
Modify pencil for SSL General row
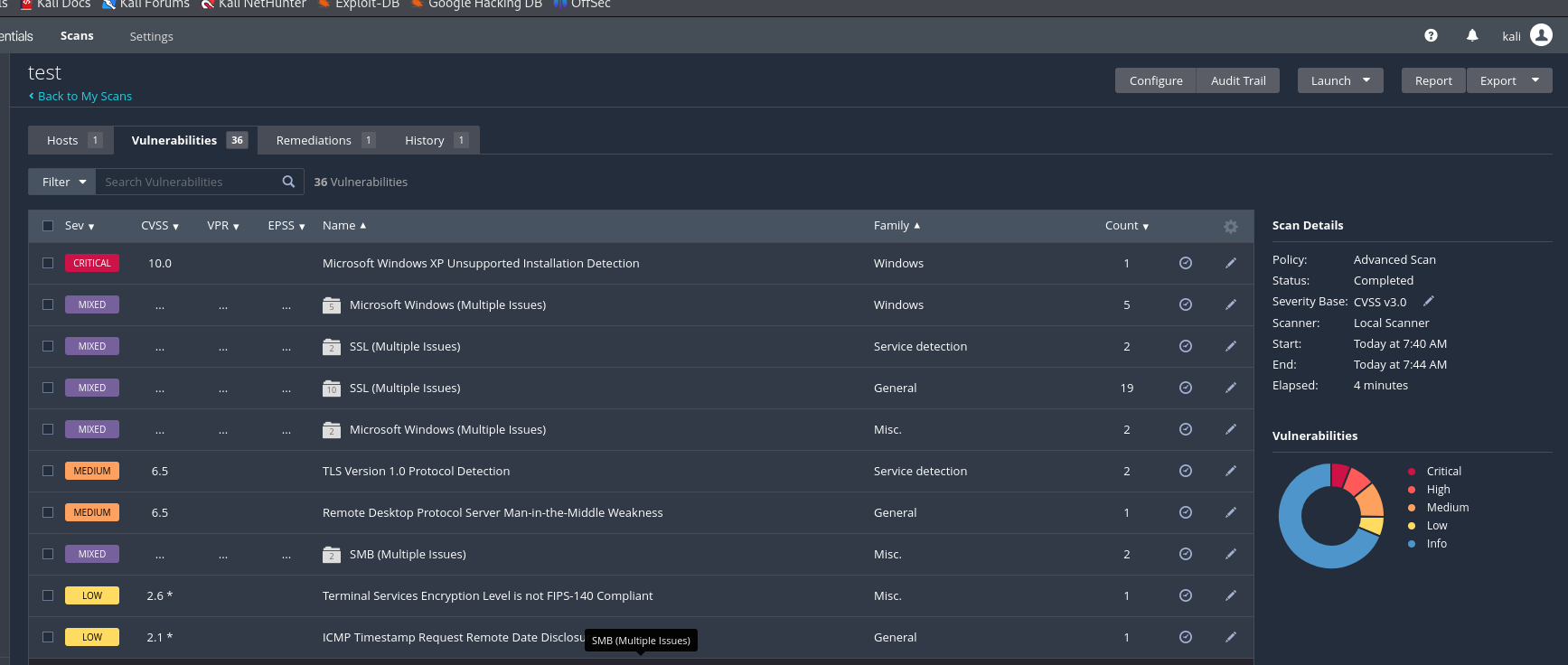(x=1231, y=388)
